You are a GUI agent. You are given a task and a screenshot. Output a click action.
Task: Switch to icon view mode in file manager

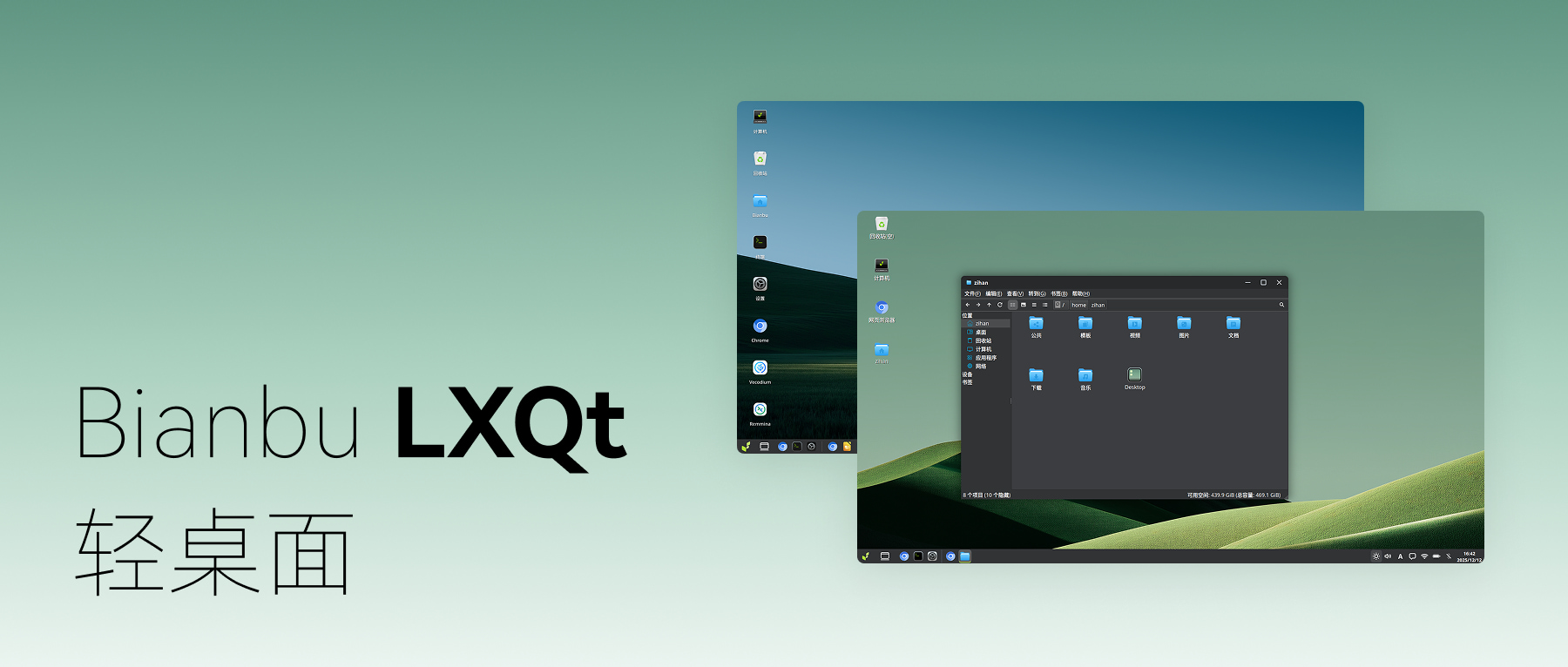click(x=1012, y=305)
